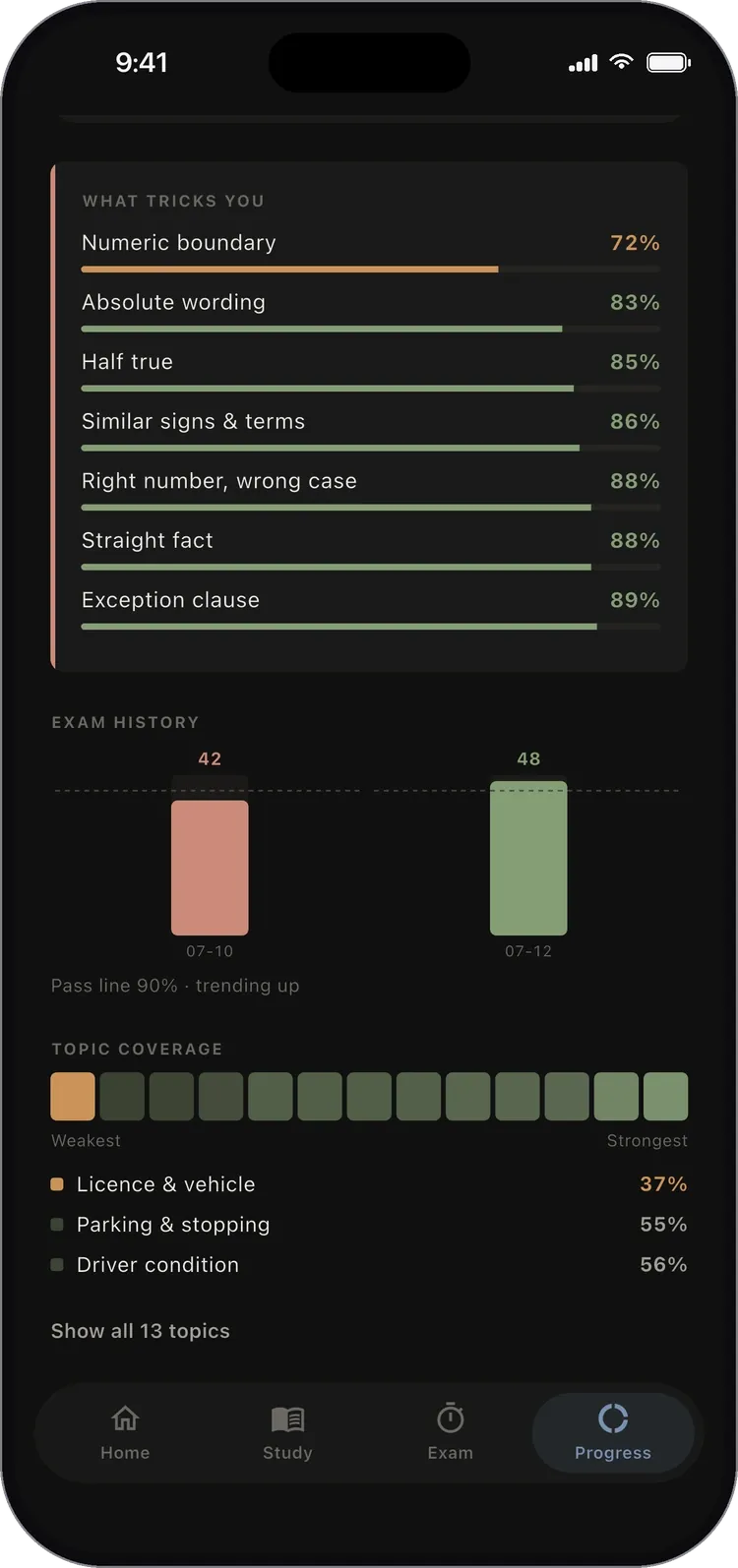Screen dimensions: 738x1568
Task: Open the Half true trick row
Action: [x=371, y=372]
